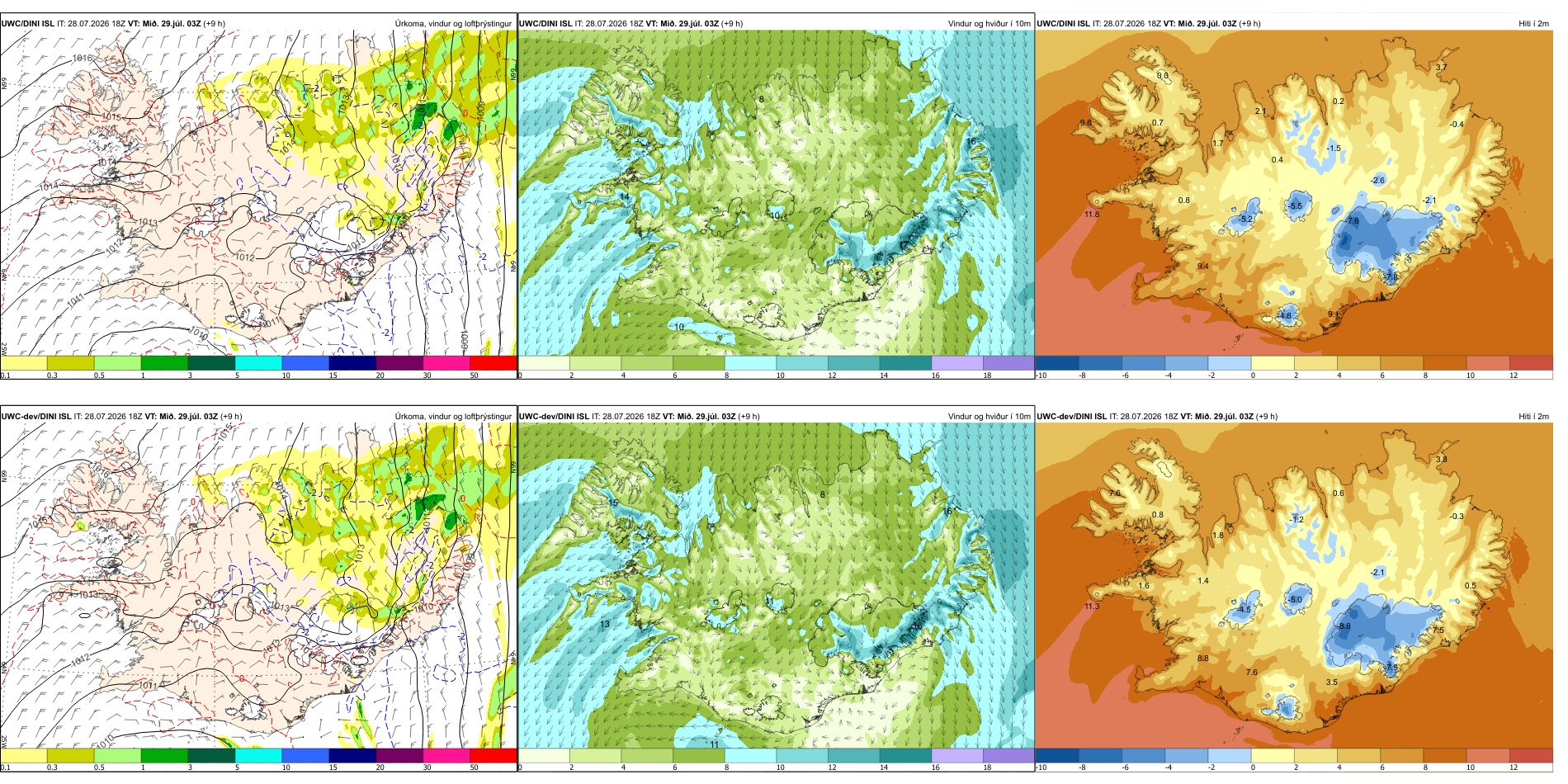The height and width of the screenshot is (784, 1568).
Task: Click the red 50 swatch in UWC/DINI precipitation legend
Action: tap(493, 363)
